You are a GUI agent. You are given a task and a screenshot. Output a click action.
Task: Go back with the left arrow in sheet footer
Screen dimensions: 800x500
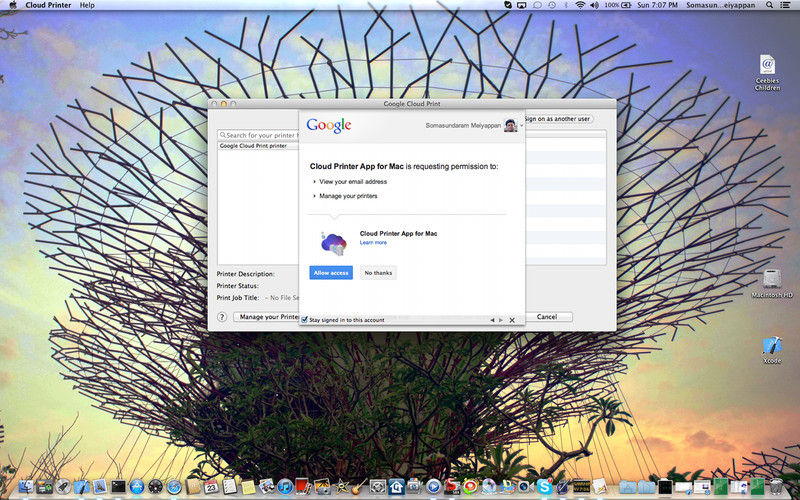pyautogui.click(x=492, y=320)
